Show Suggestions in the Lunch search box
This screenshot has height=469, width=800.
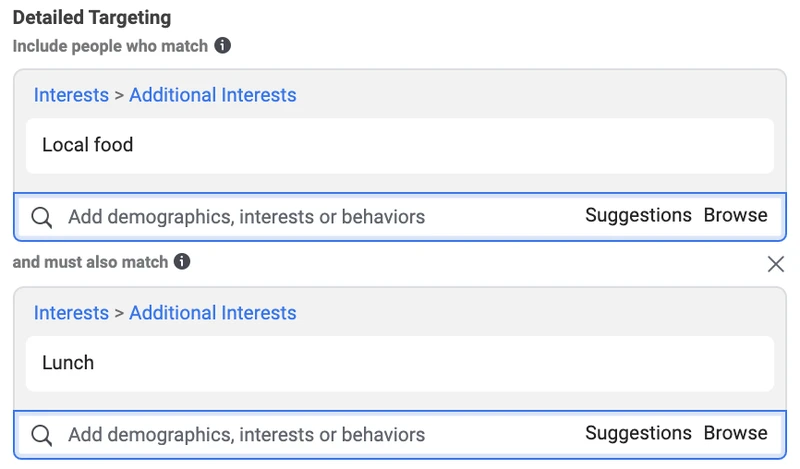click(x=638, y=433)
